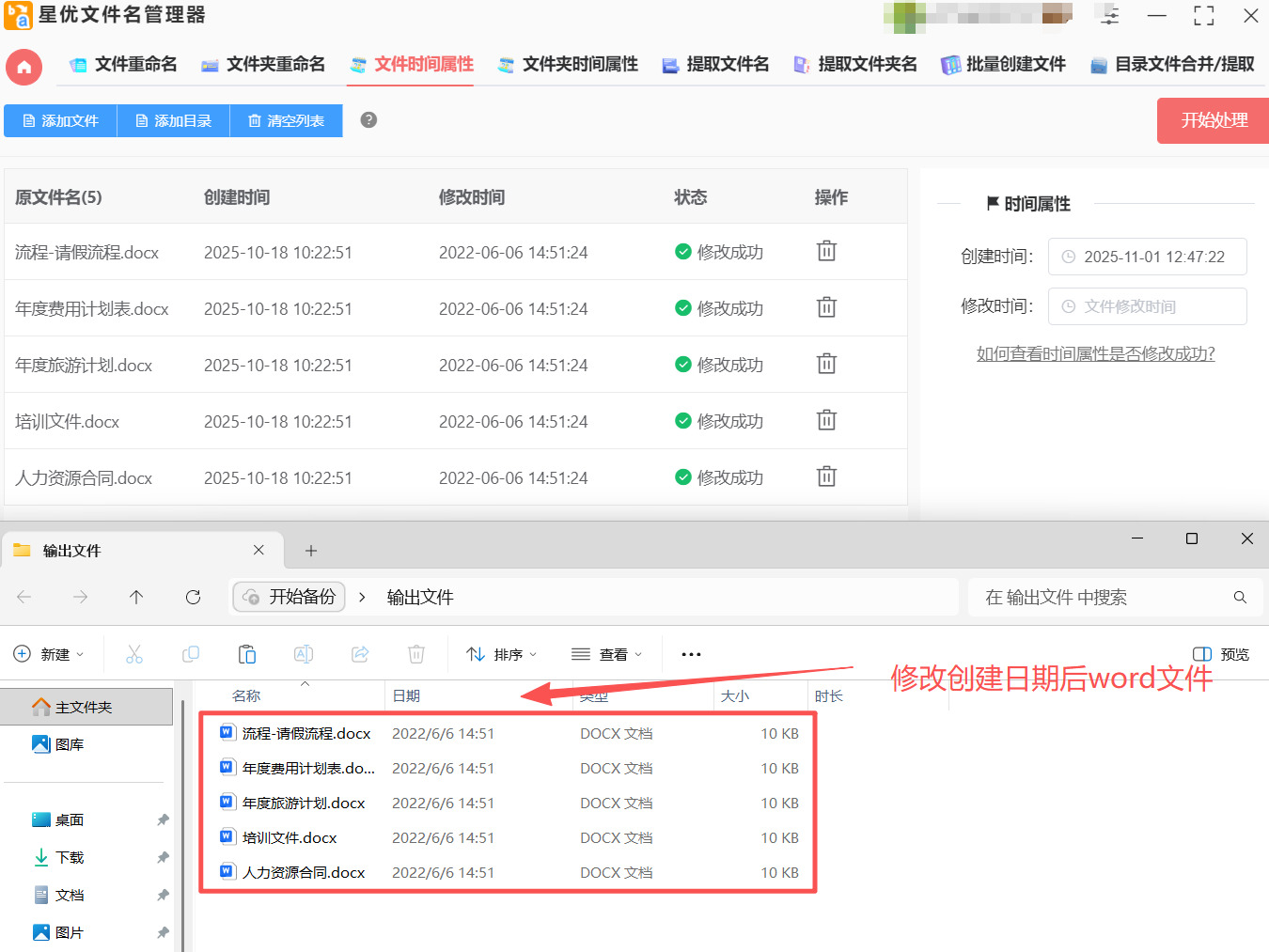The image size is (1269, 952).
Task: Click the paste clipboard icon in explorer
Action: click(247, 654)
